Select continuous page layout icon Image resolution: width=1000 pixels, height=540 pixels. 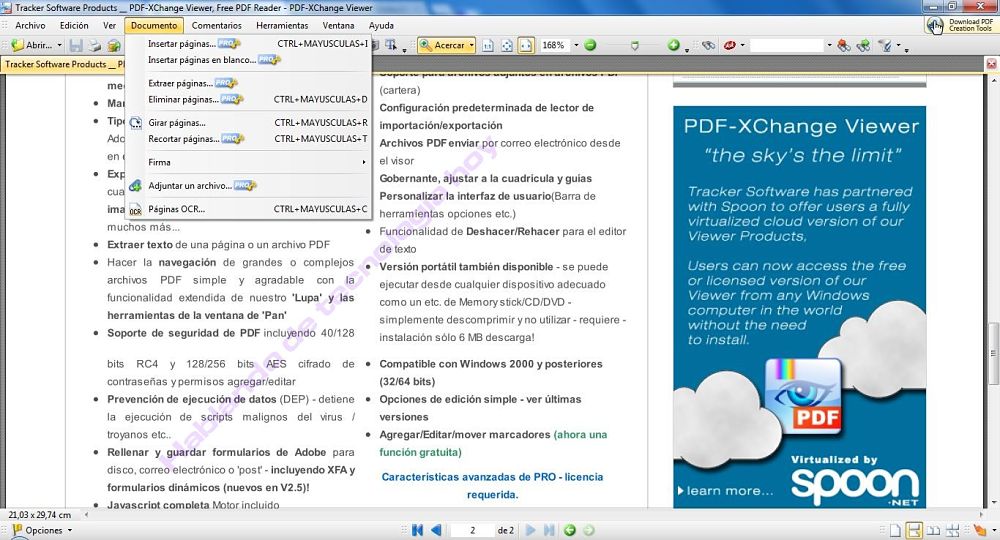tap(915, 530)
